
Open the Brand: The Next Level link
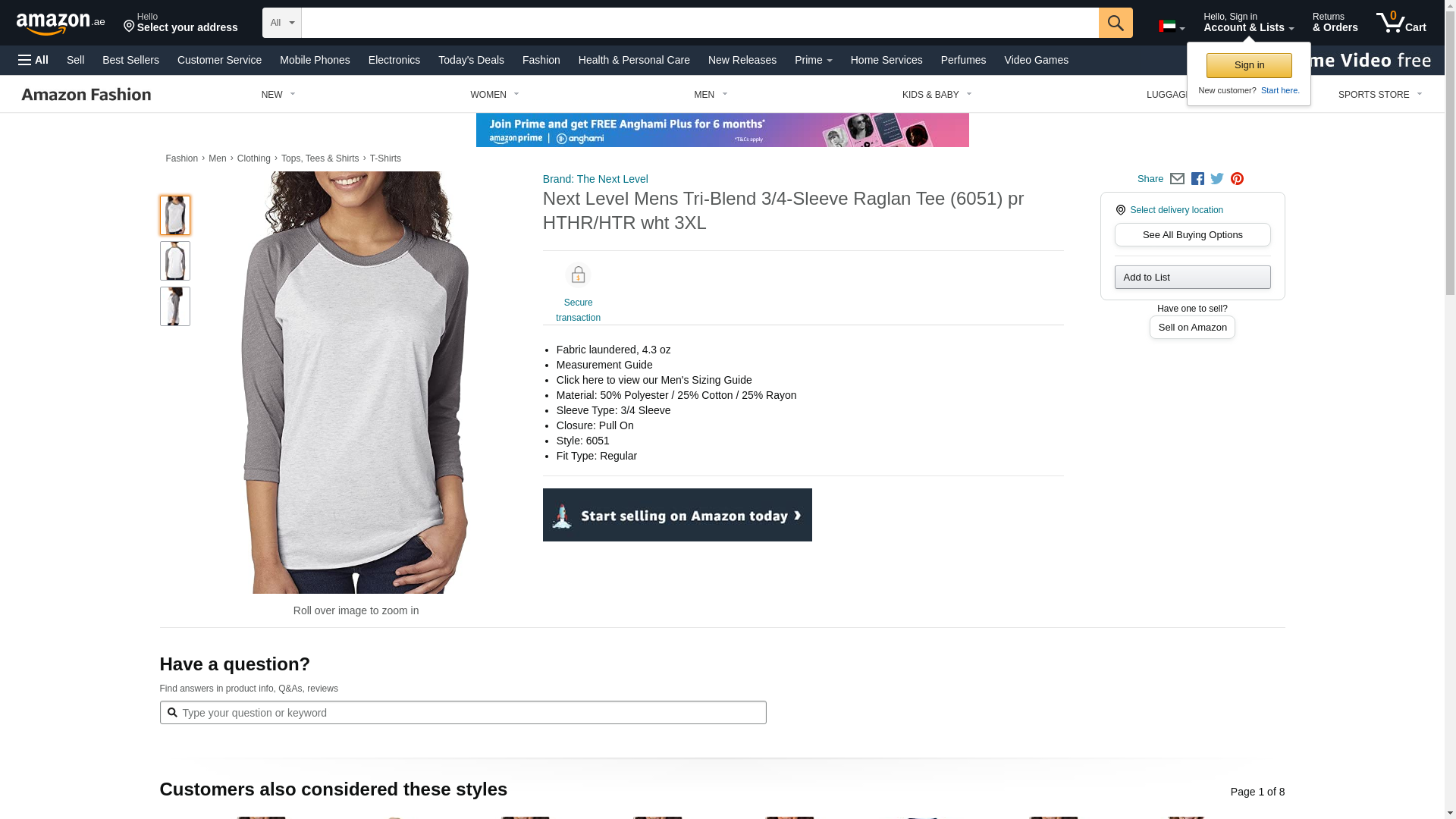595,179
